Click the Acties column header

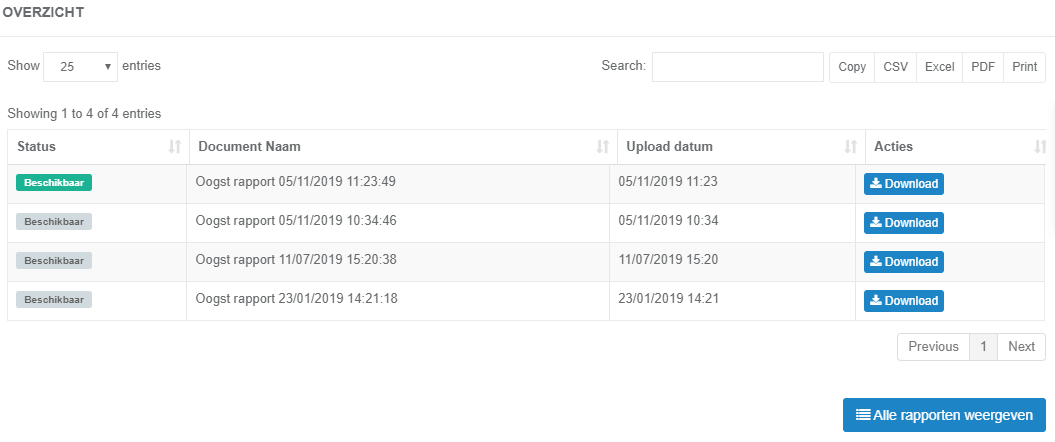pos(955,147)
